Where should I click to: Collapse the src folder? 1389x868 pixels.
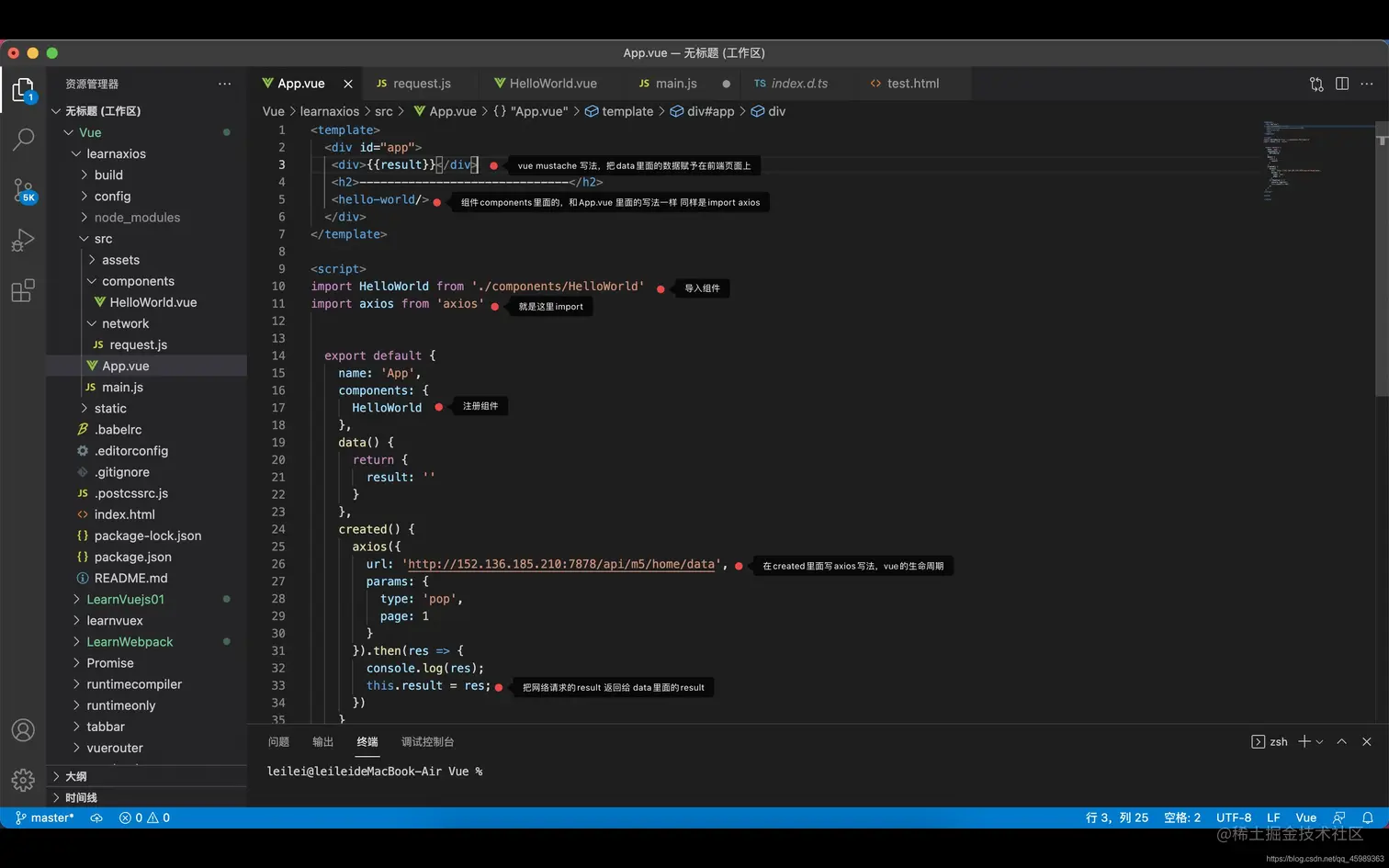coord(147,238)
